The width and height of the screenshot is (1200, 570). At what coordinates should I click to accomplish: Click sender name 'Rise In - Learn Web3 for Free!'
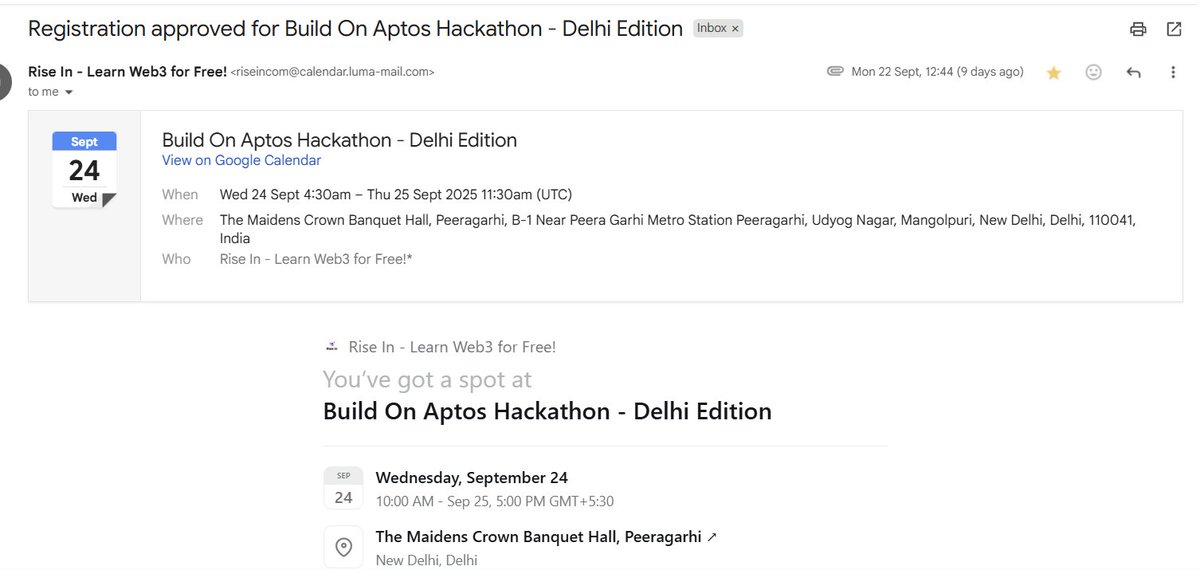127,72
